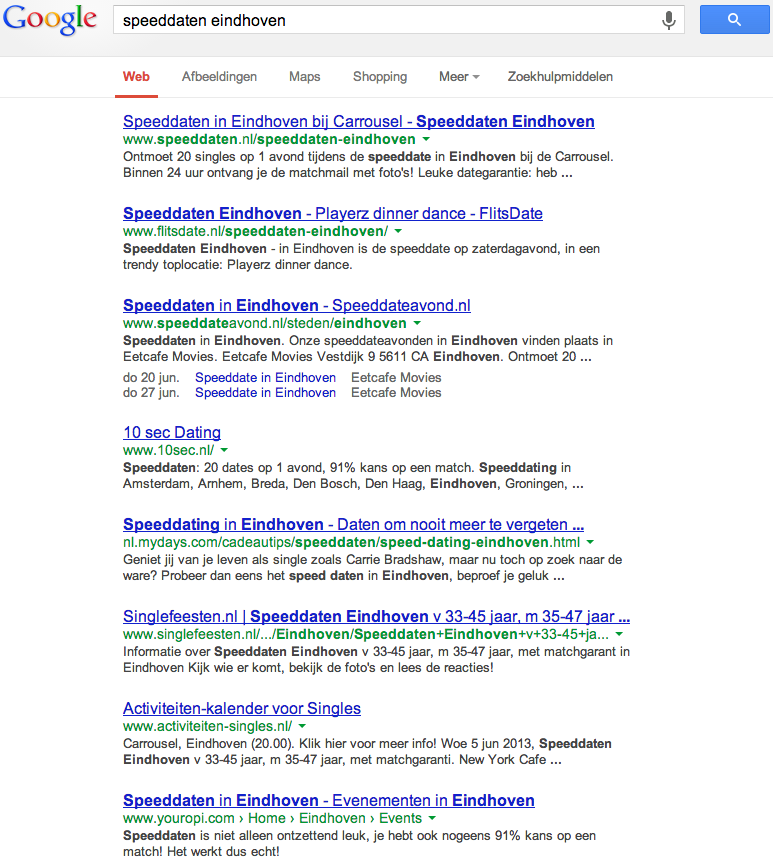This screenshot has width=773, height=857.
Task: Open 'Speeddaten Eindhoven - Playerz dinner dance' result
Action: pyautogui.click(x=333, y=213)
